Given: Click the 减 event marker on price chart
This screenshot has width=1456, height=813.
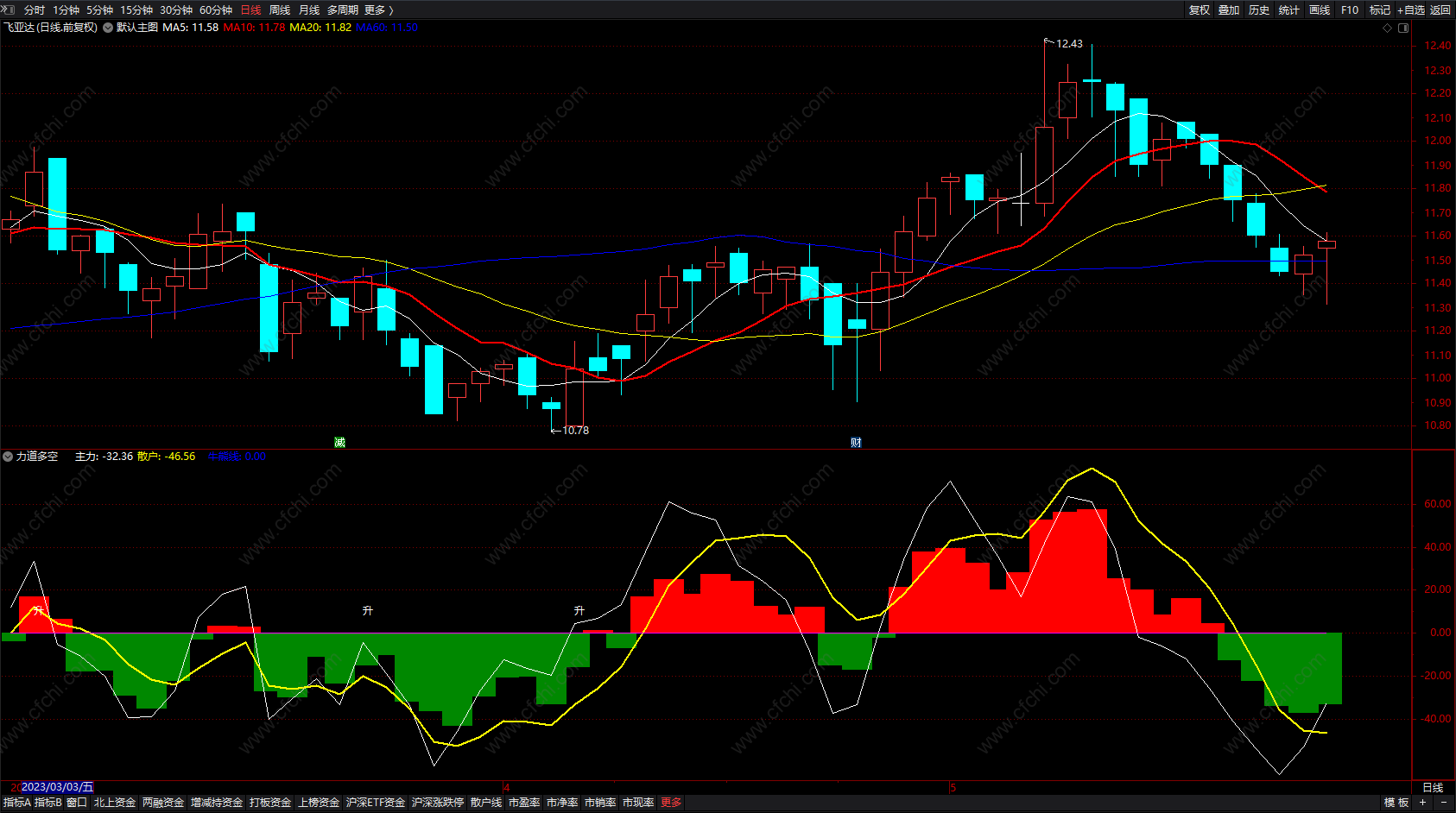Looking at the screenshot, I should 339,442.
